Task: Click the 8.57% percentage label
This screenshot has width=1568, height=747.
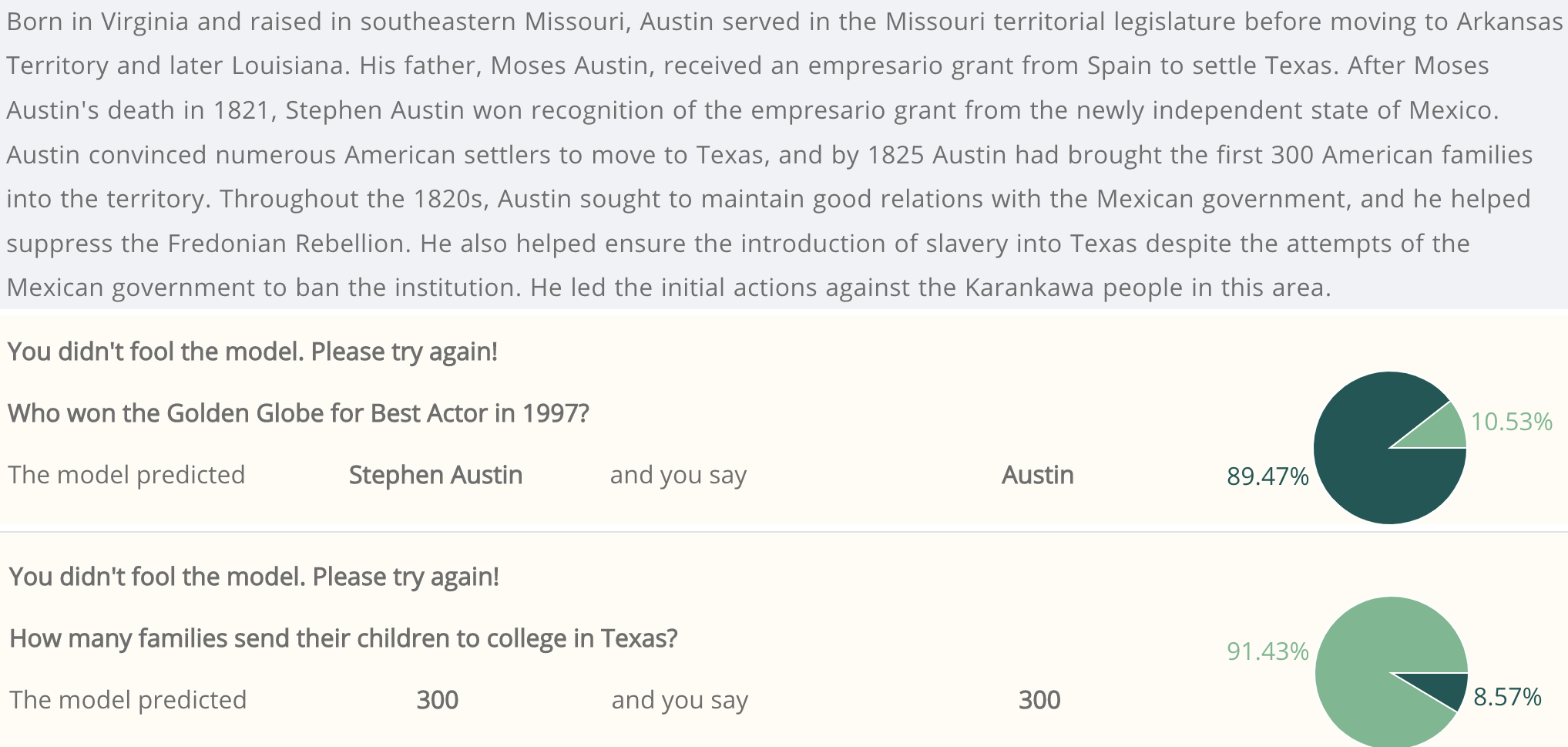Action: point(1507,697)
